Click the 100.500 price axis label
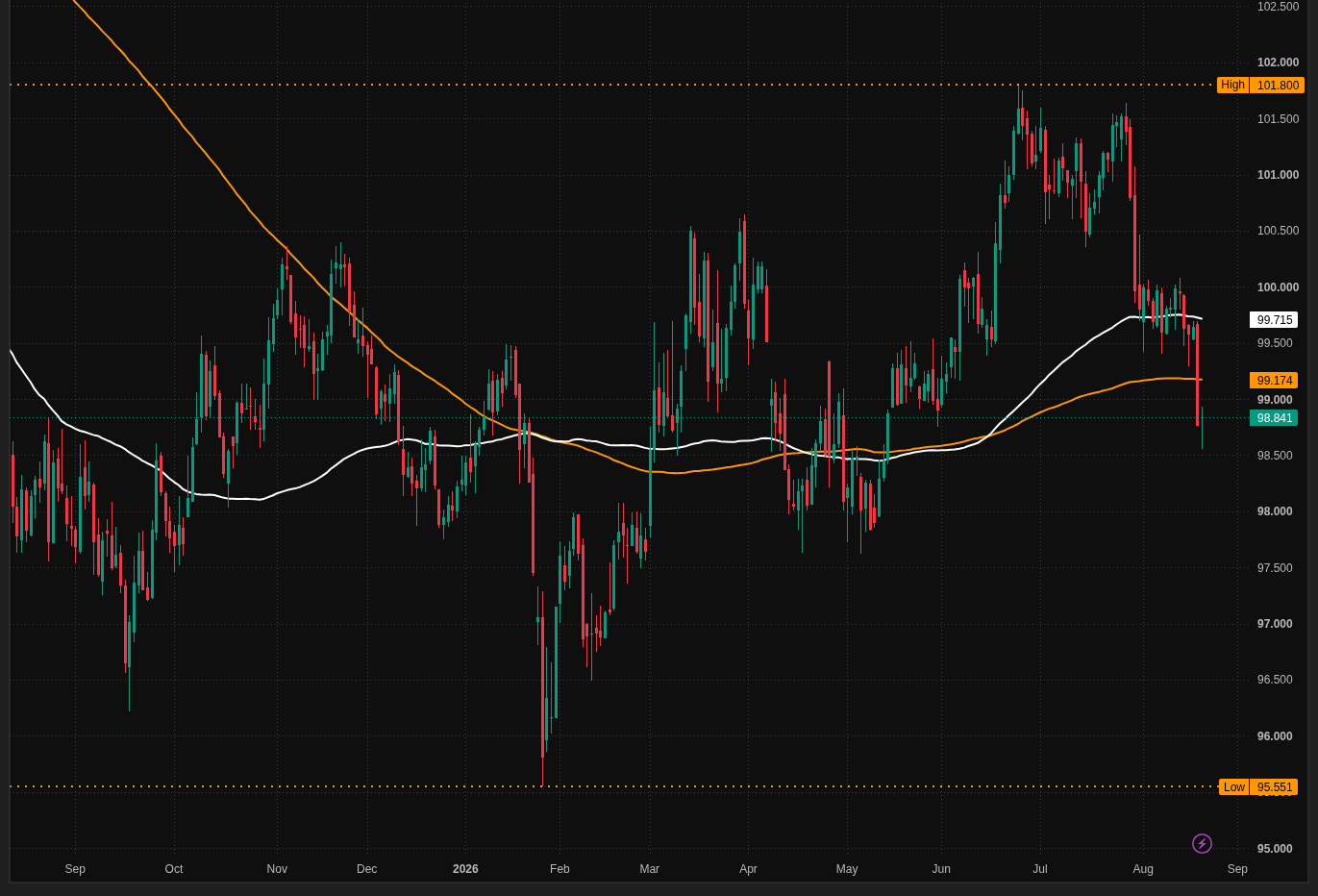The height and width of the screenshot is (896, 1318). click(1278, 231)
